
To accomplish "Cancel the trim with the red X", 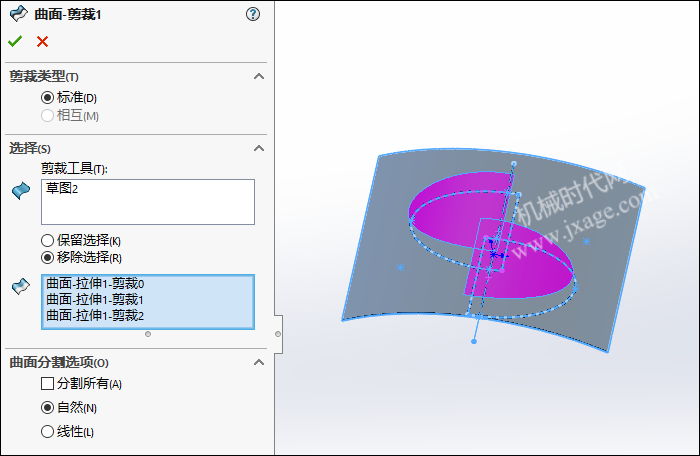I will [42, 42].
